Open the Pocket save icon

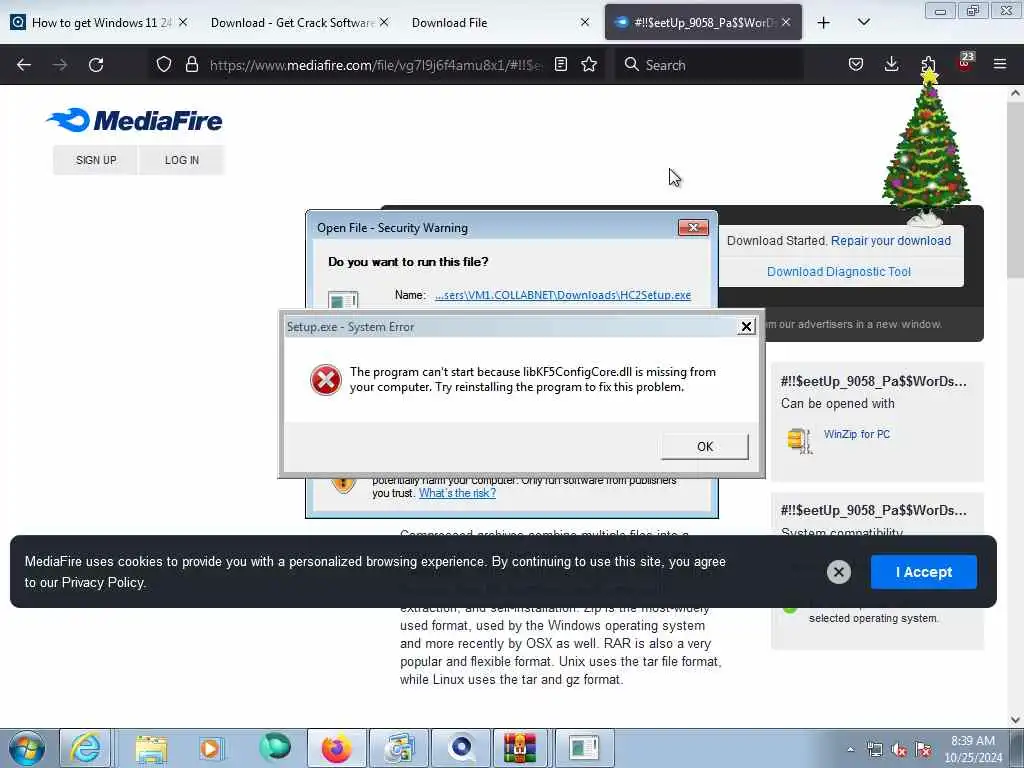click(856, 64)
